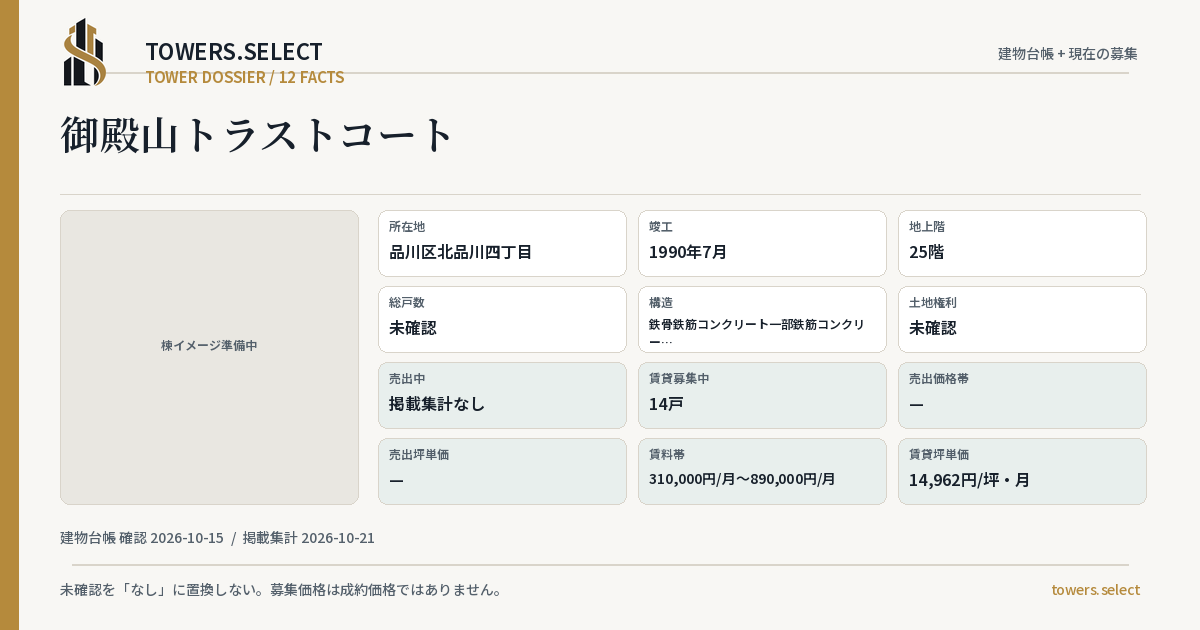Select the 総戸数 card showing 未確認
1200x630 pixels.
502,319
